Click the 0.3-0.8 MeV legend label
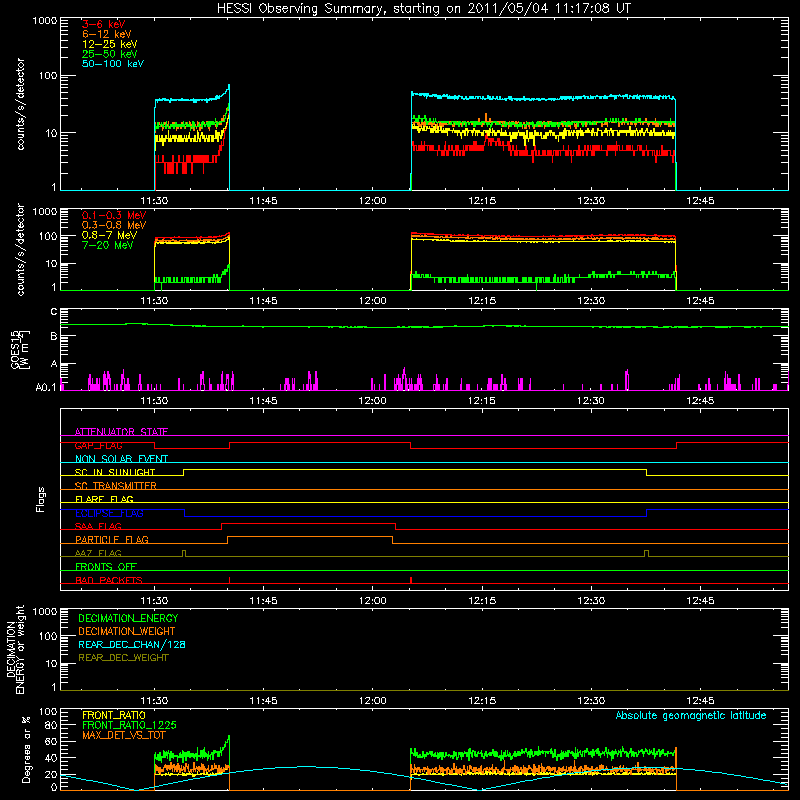 coord(114,225)
